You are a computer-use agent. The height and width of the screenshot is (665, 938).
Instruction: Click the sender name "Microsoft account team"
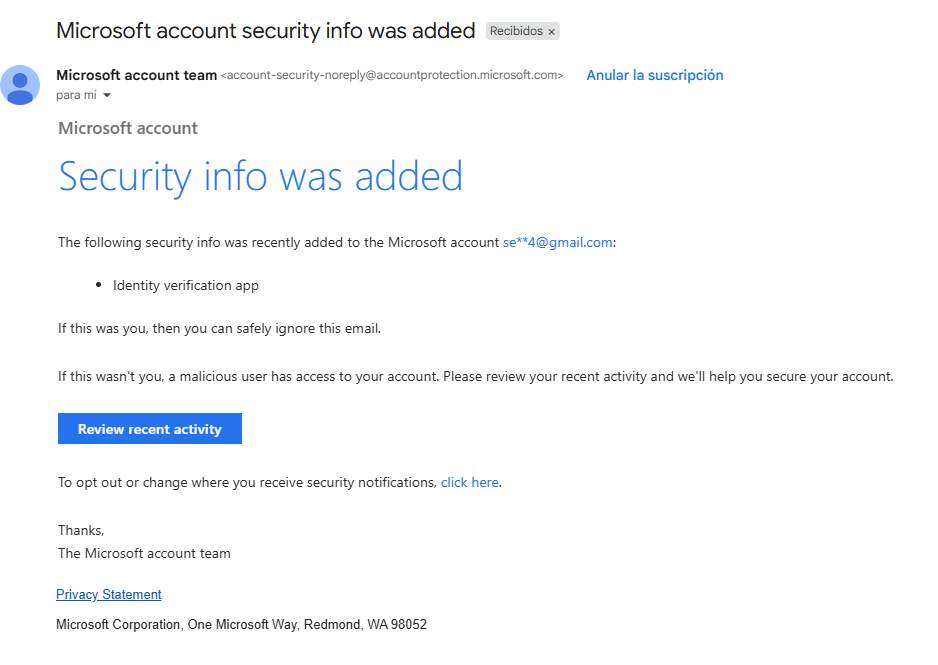136,75
